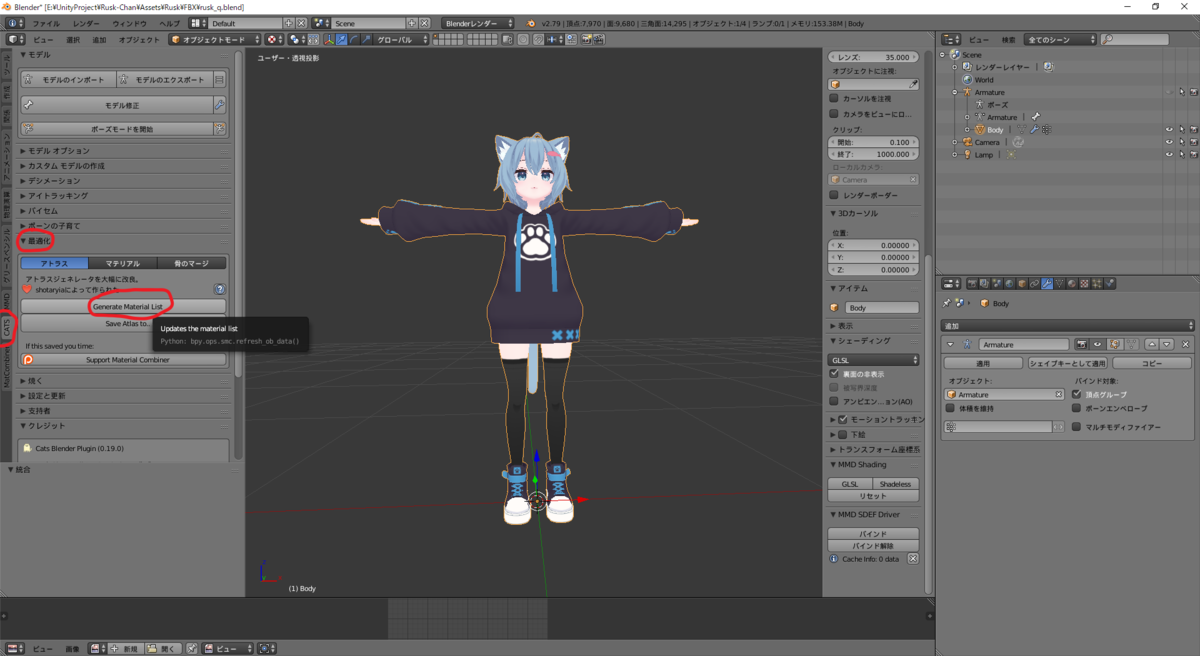The width and height of the screenshot is (1200, 656).
Task: Open the レンダー menu
Action: click(86, 22)
